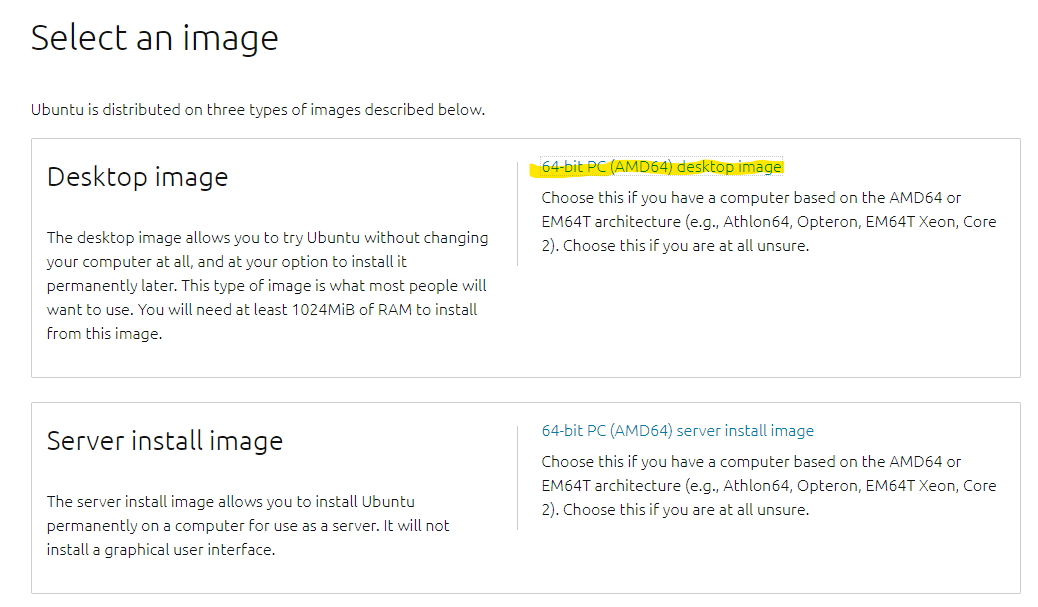Click "Choose this if you have" text under desktop link
This screenshot has width=1038, height=607.
622,198
